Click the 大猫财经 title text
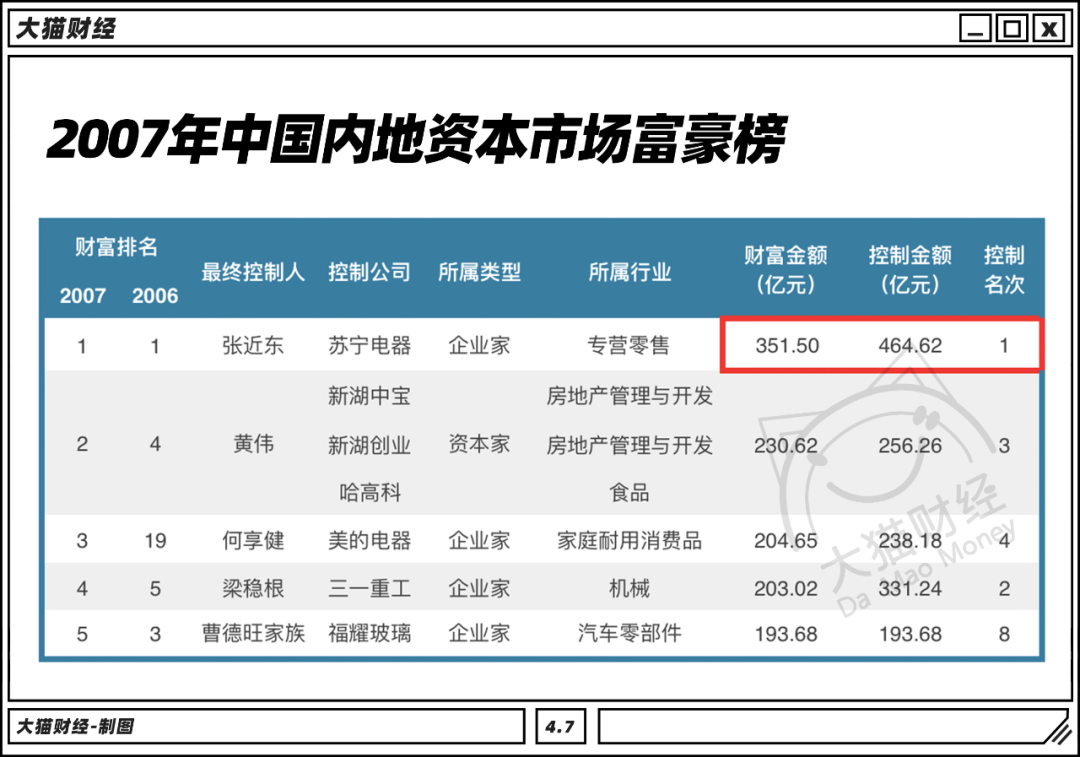The height and width of the screenshot is (757, 1080). point(65,29)
